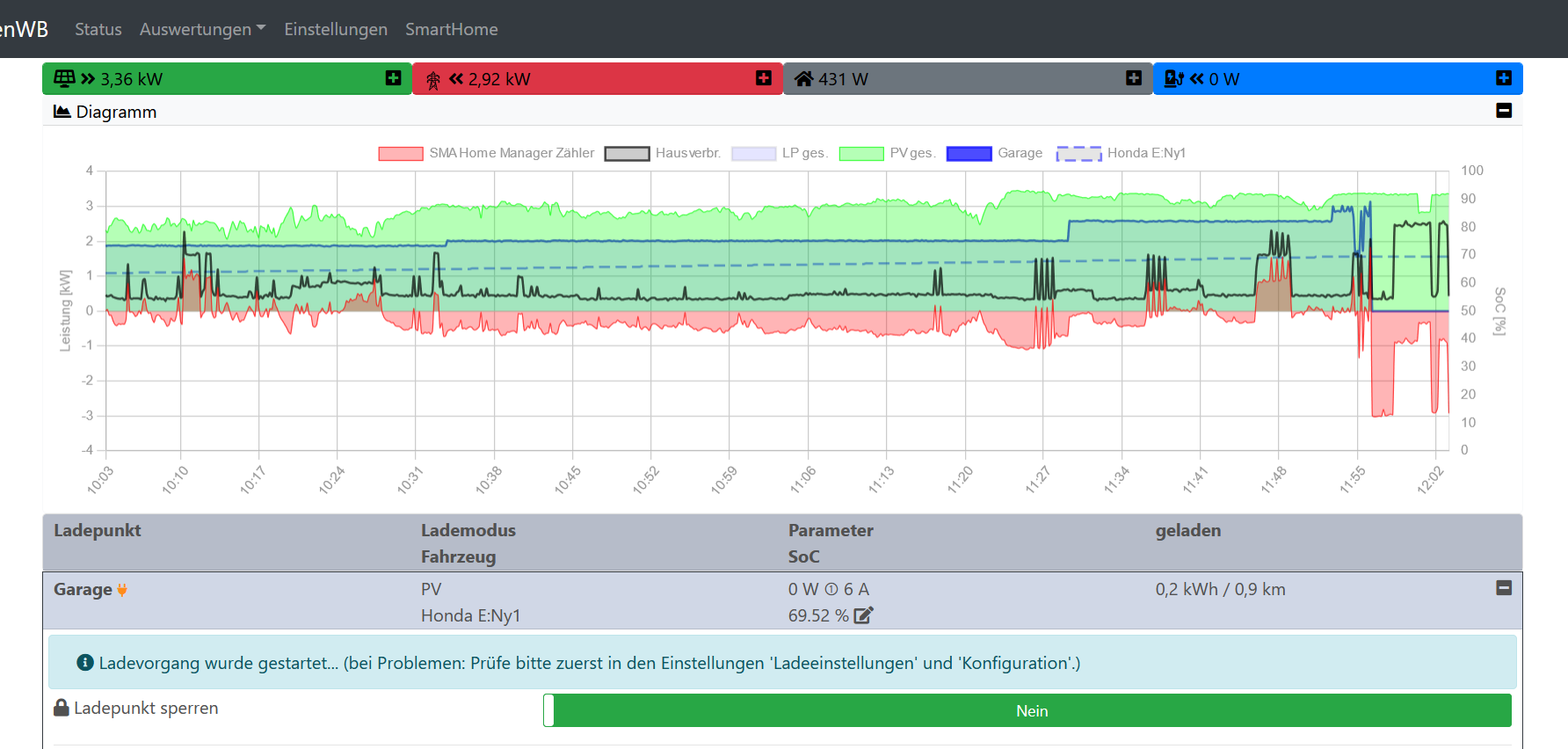
Task: Expand the blue charge point power panel
Action: 1504,78
